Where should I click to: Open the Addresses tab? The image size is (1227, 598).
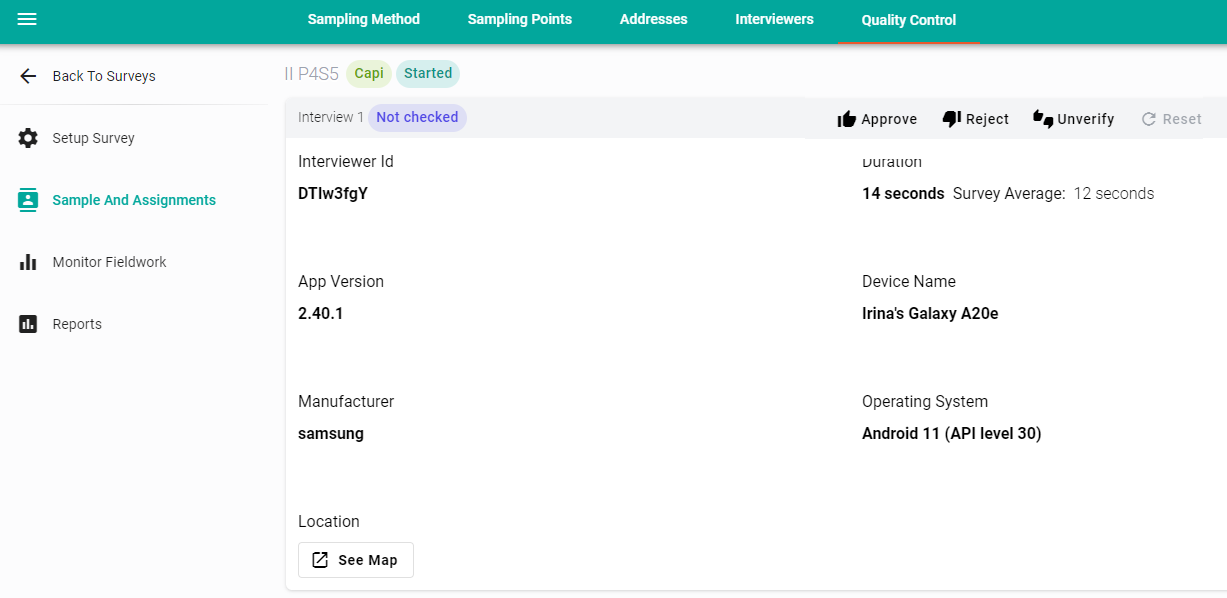pyautogui.click(x=653, y=20)
